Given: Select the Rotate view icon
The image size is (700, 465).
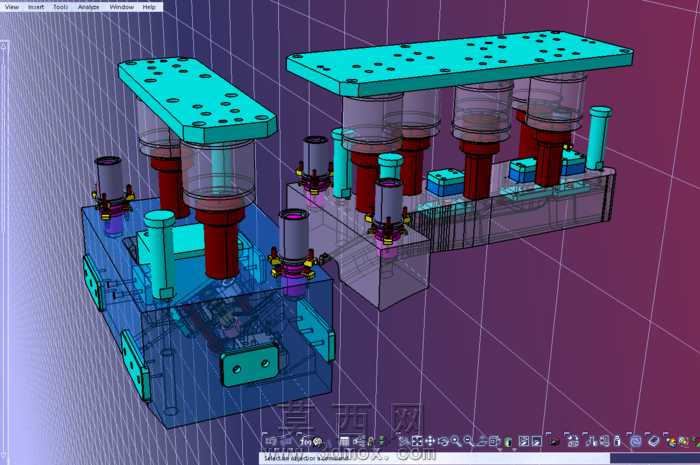Looking at the screenshot, I should pos(443,441).
